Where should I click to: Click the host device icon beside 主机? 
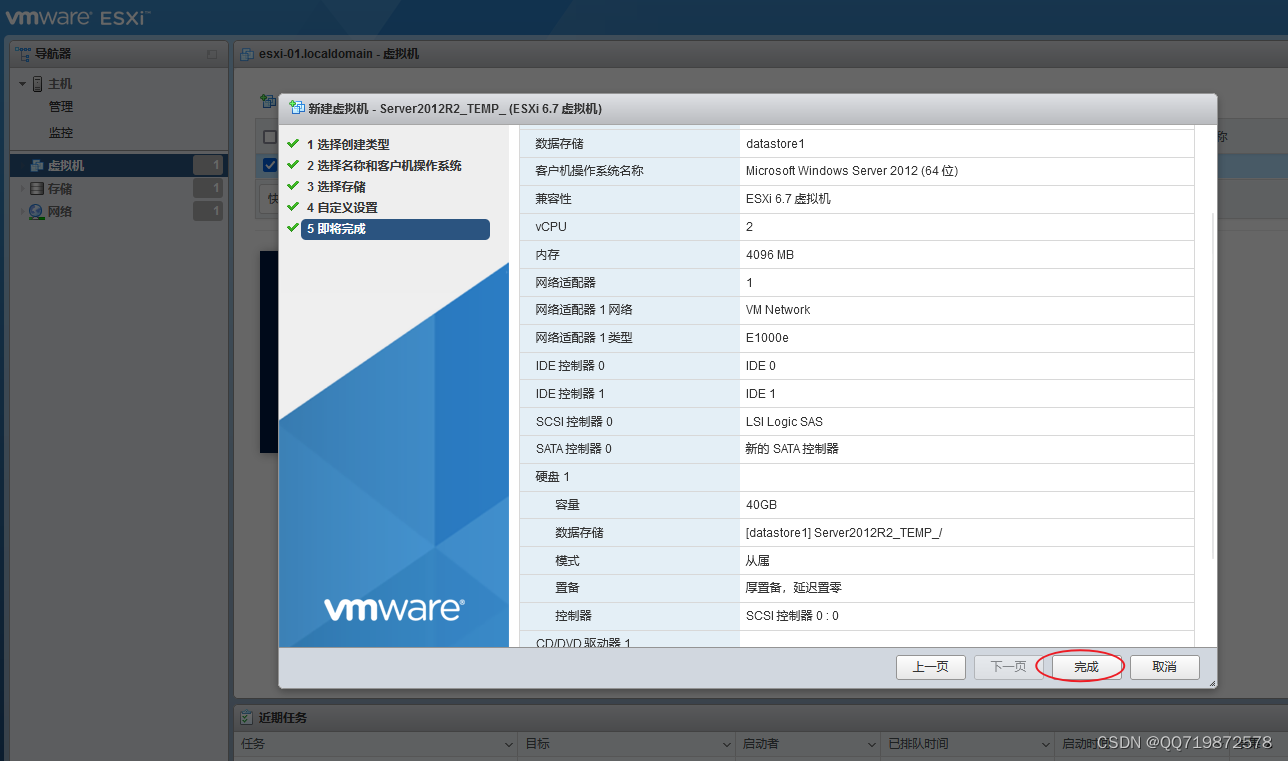[x=38, y=84]
